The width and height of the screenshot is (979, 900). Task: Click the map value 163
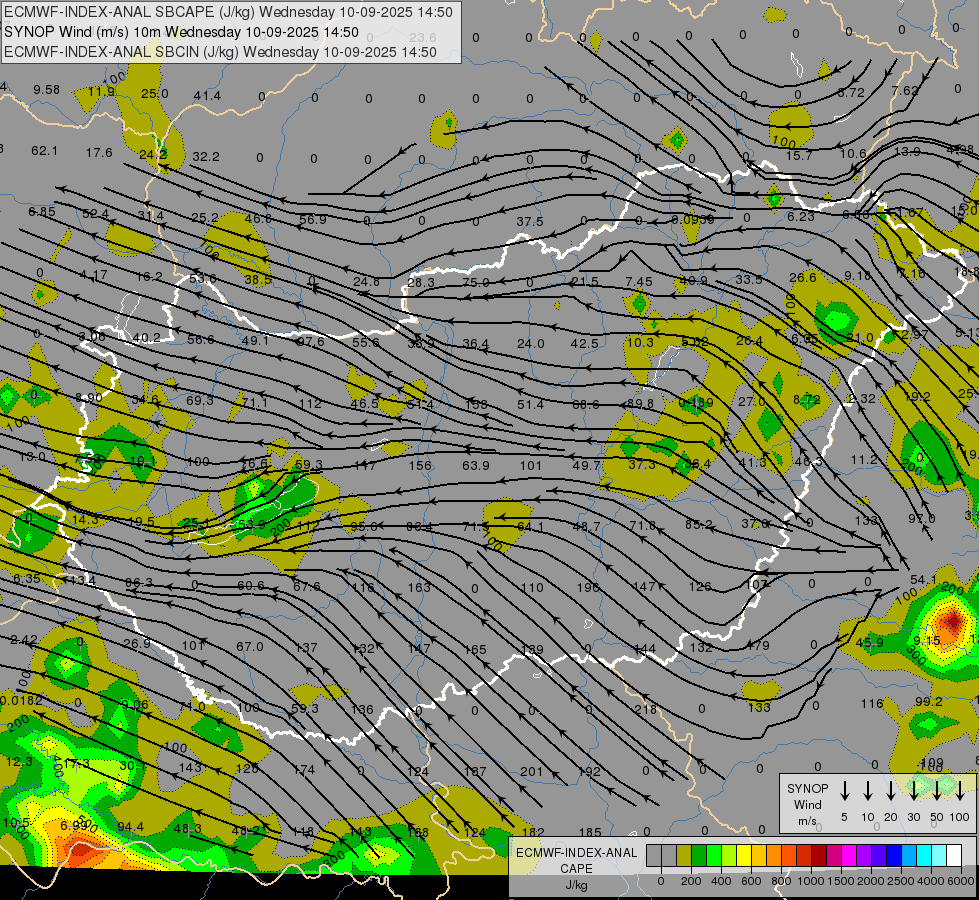point(419,587)
